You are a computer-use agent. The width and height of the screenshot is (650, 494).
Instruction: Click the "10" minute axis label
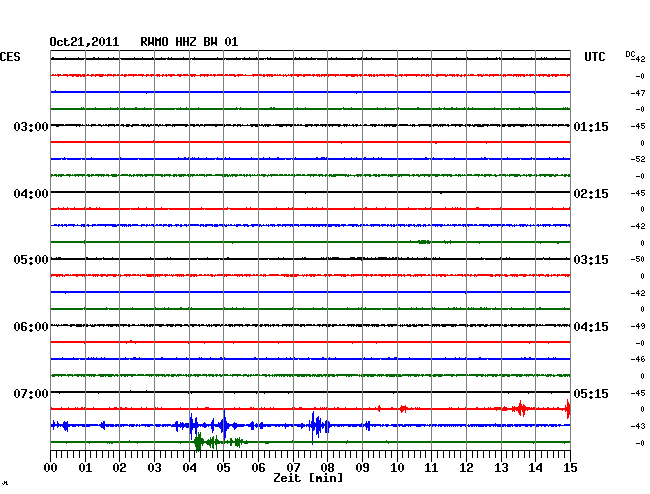(397, 468)
